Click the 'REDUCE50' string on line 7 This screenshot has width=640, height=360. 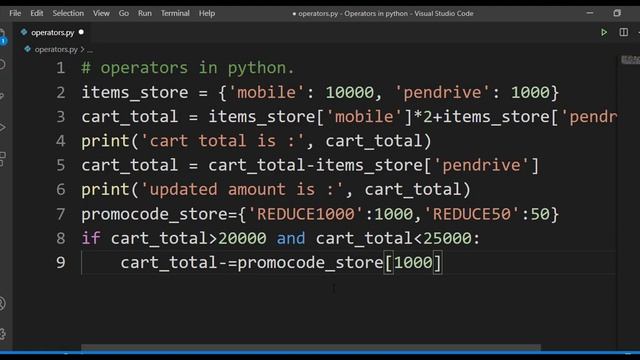click(471, 214)
